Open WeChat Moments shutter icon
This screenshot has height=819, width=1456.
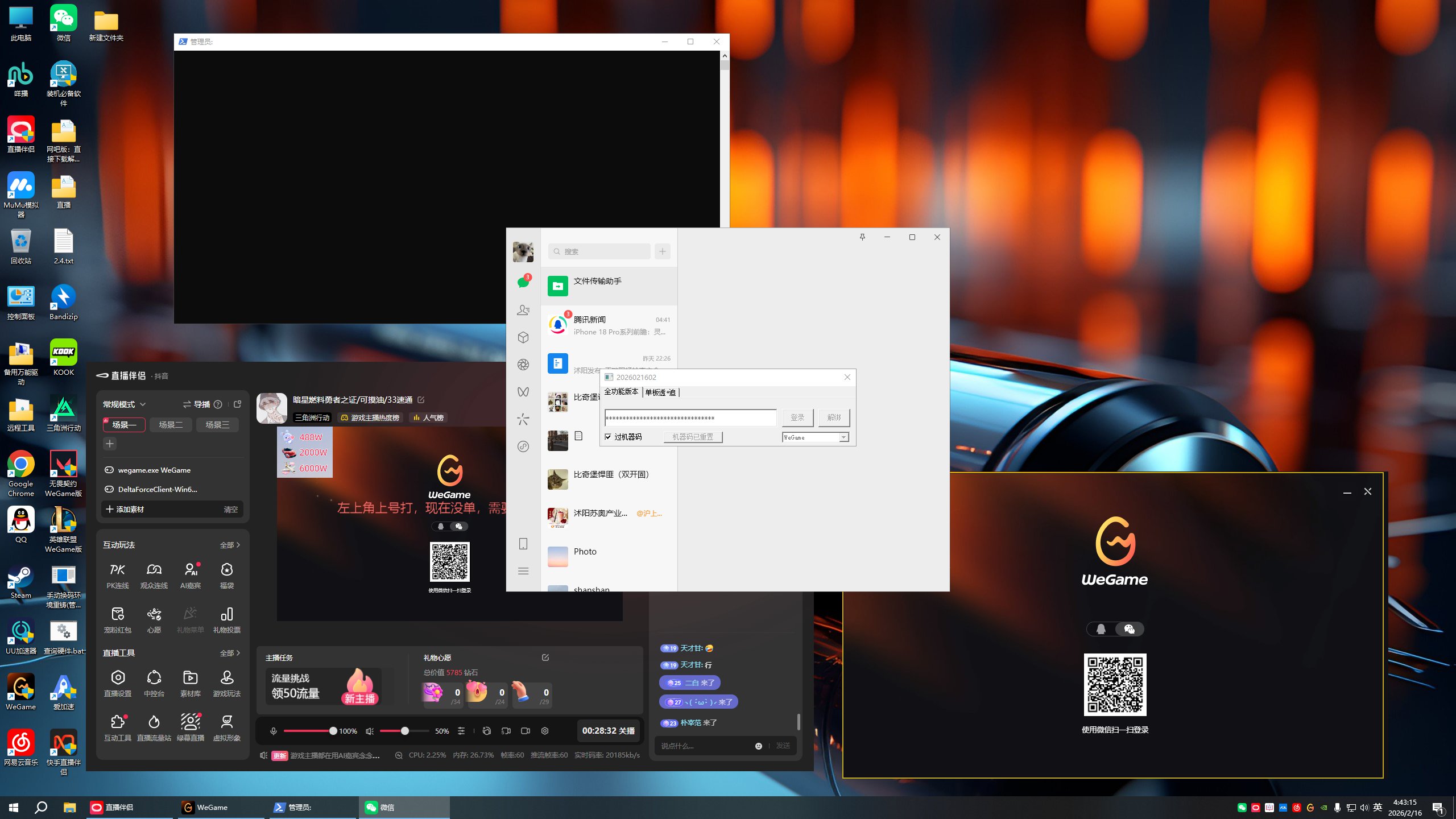click(523, 365)
